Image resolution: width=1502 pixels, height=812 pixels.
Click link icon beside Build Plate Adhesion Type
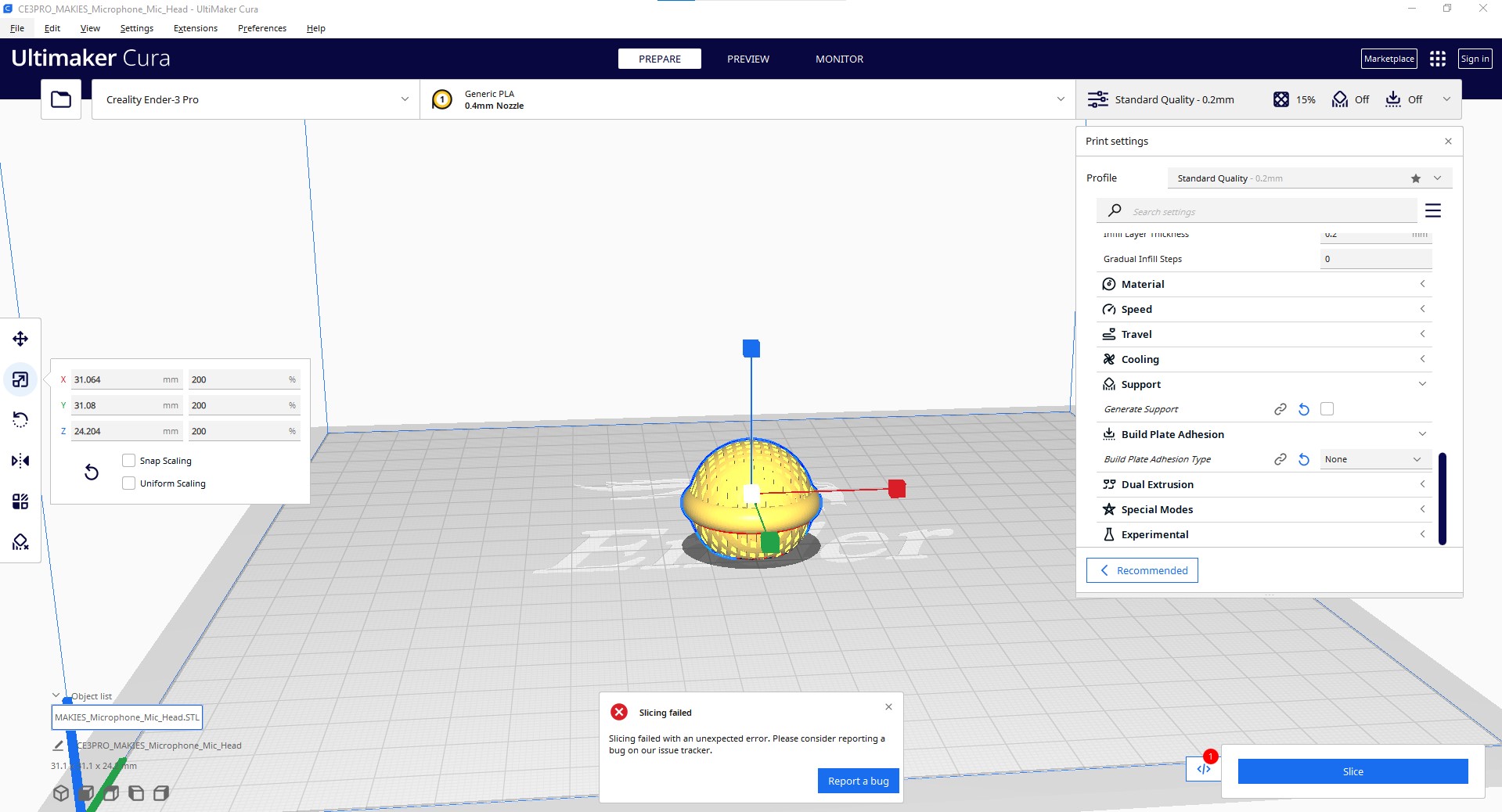1280,459
